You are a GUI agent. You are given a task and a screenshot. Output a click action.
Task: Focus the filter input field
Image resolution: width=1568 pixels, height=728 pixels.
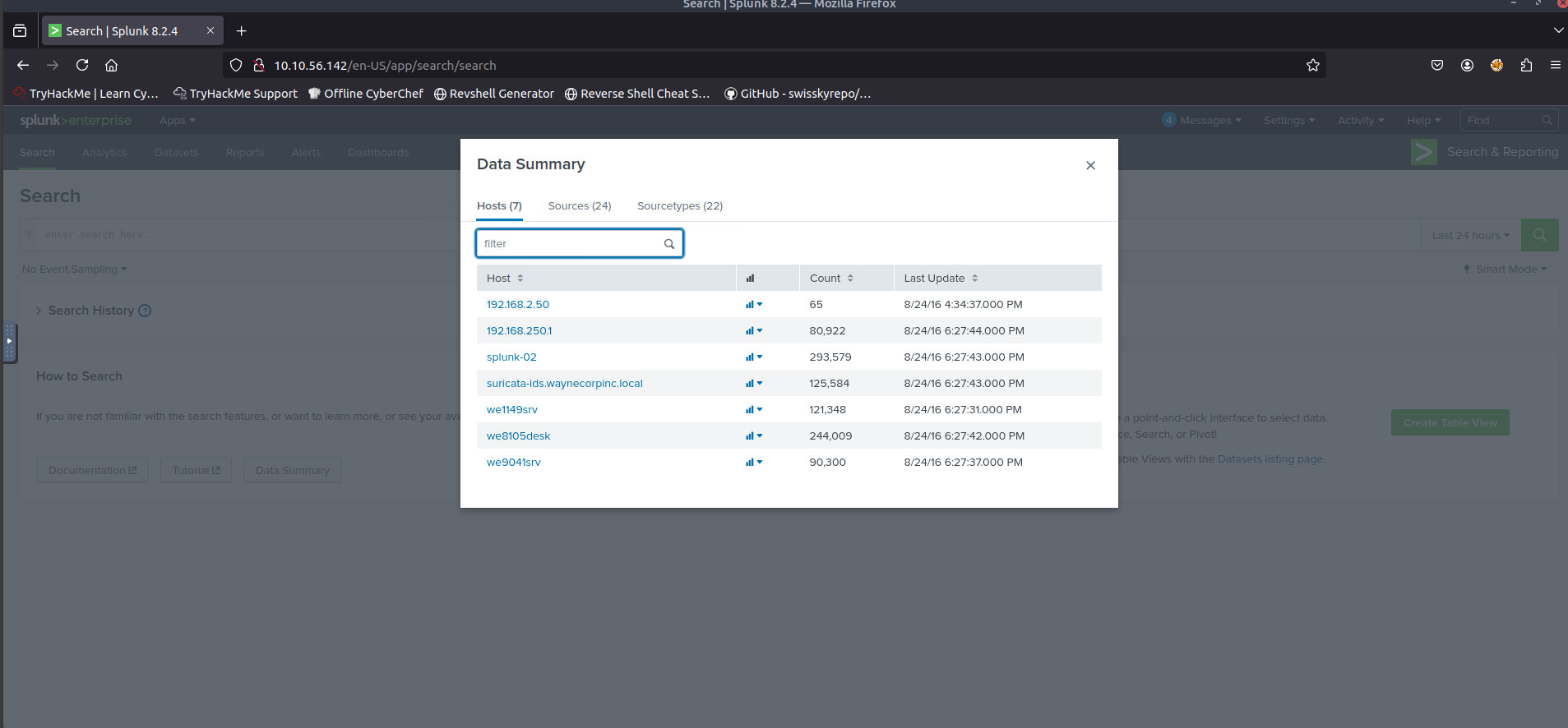click(x=580, y=243)
